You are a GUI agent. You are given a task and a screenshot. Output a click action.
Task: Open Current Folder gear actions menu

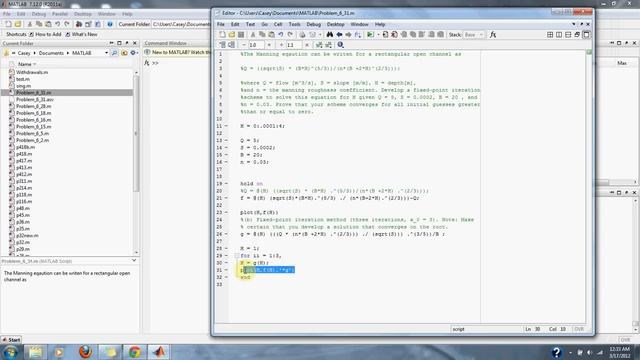(x=133, y=53)
